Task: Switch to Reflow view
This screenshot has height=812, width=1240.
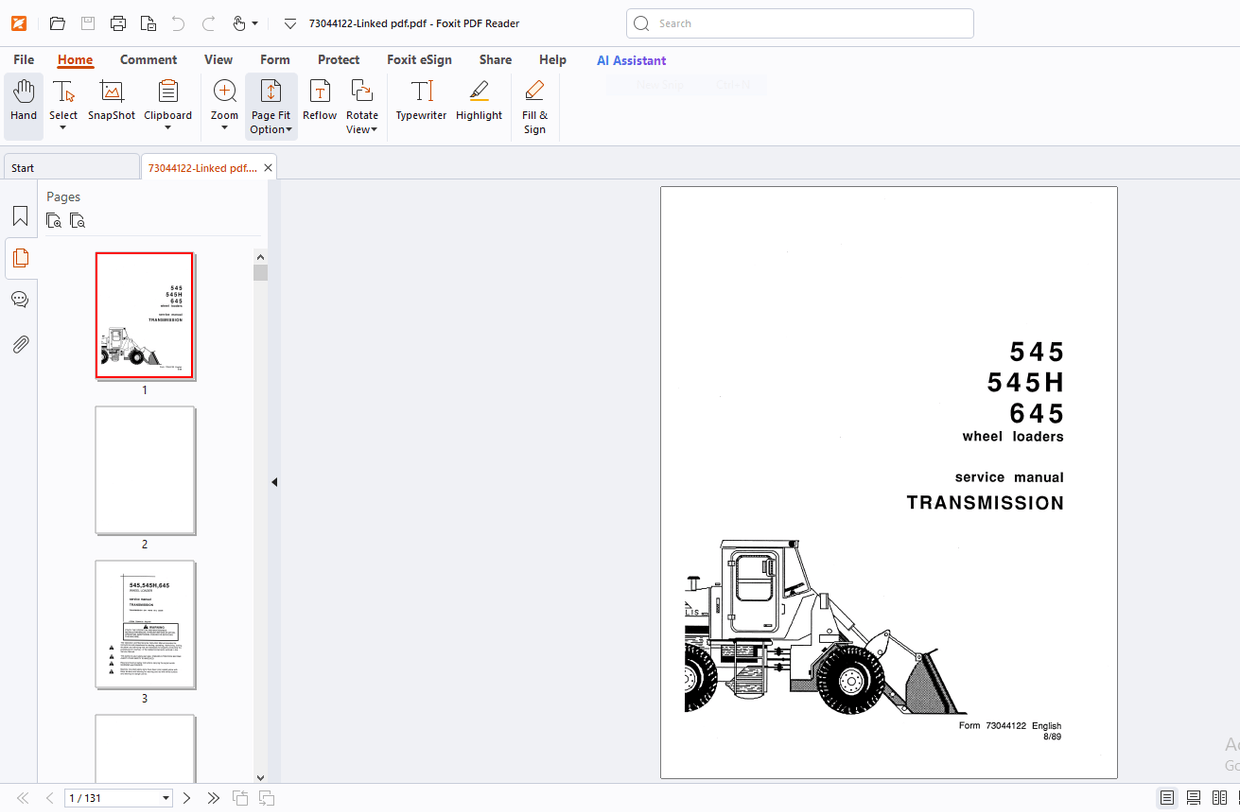Action: click(x=319, y=100)
